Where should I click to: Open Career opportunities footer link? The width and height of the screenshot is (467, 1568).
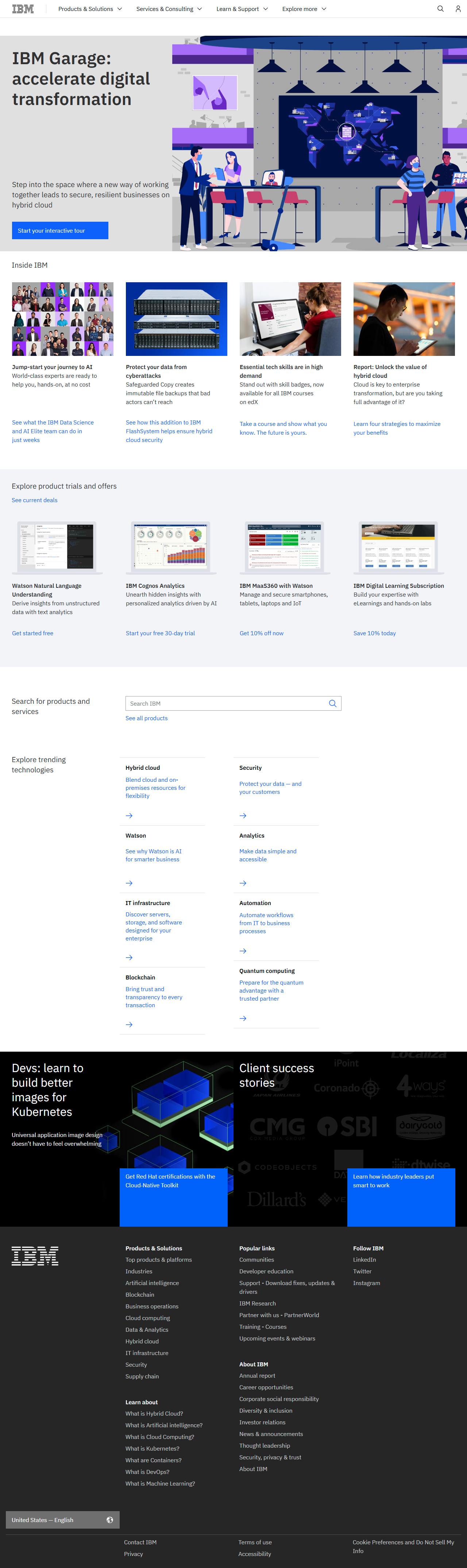coord(266,1387)
